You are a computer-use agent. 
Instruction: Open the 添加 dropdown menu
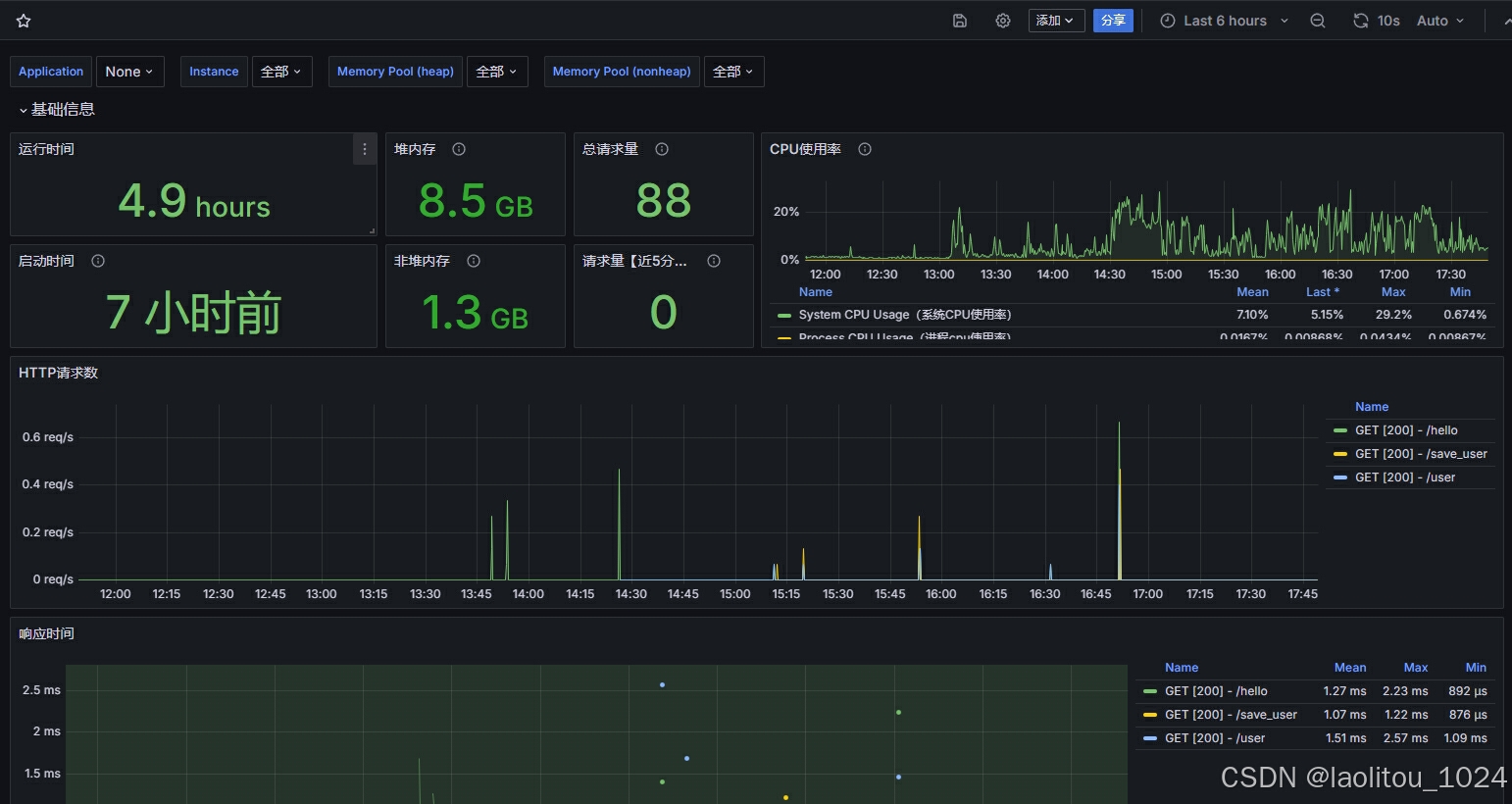(1056, 21)
